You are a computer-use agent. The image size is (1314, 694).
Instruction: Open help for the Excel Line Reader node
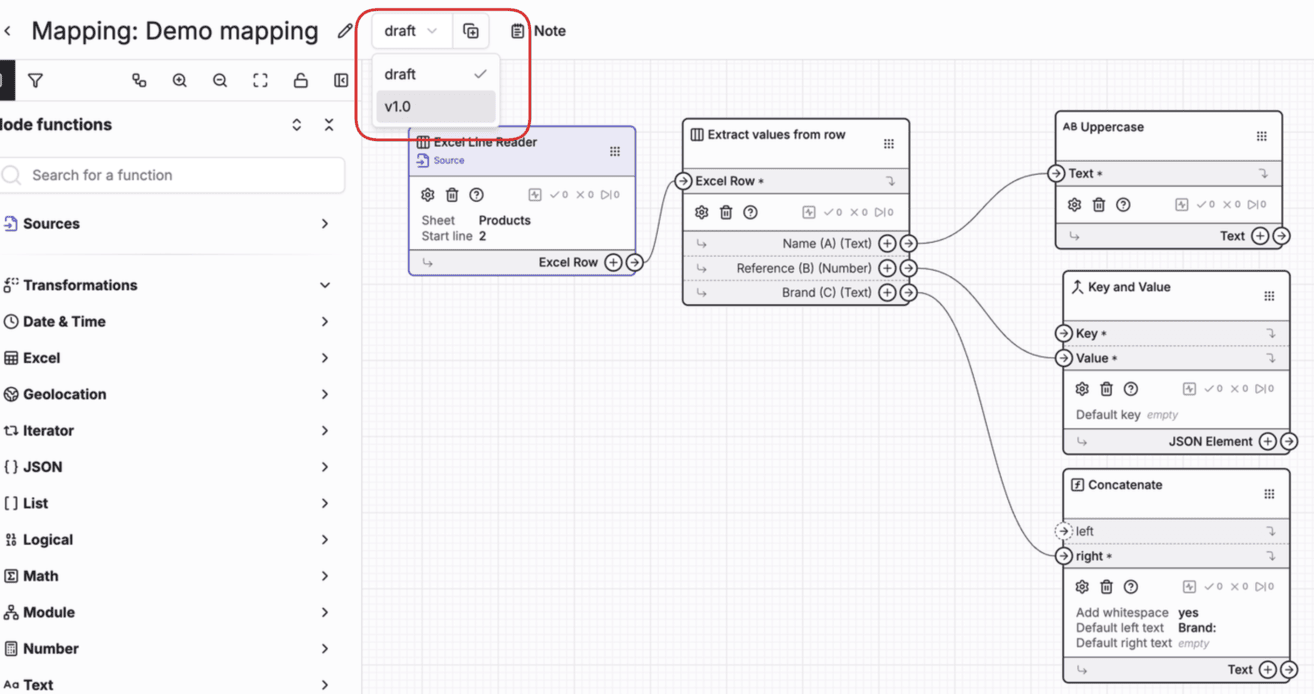[476, 195]
